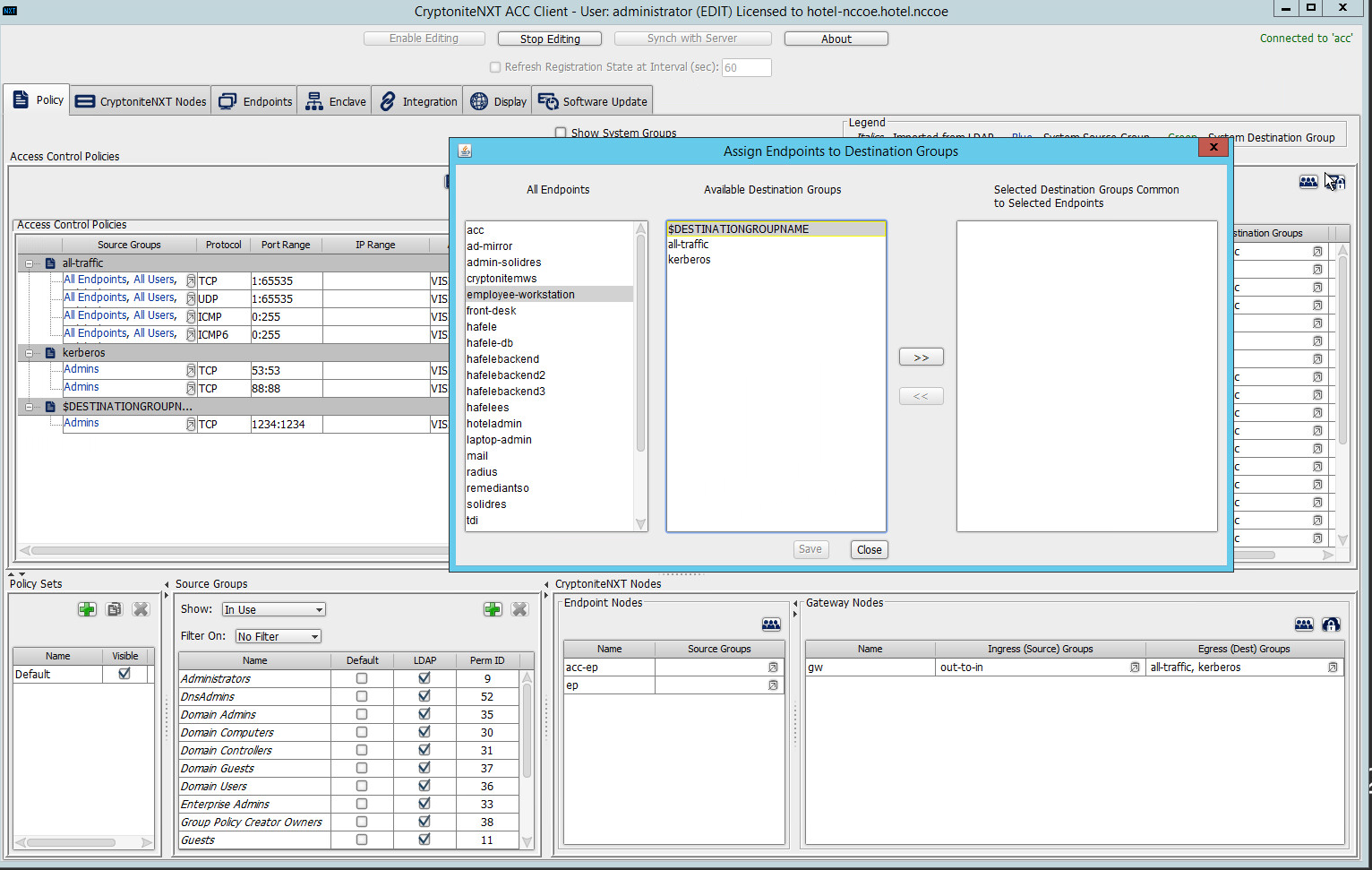Open Endpoint Nodes group assignment icon

click(x=771, y=625)
